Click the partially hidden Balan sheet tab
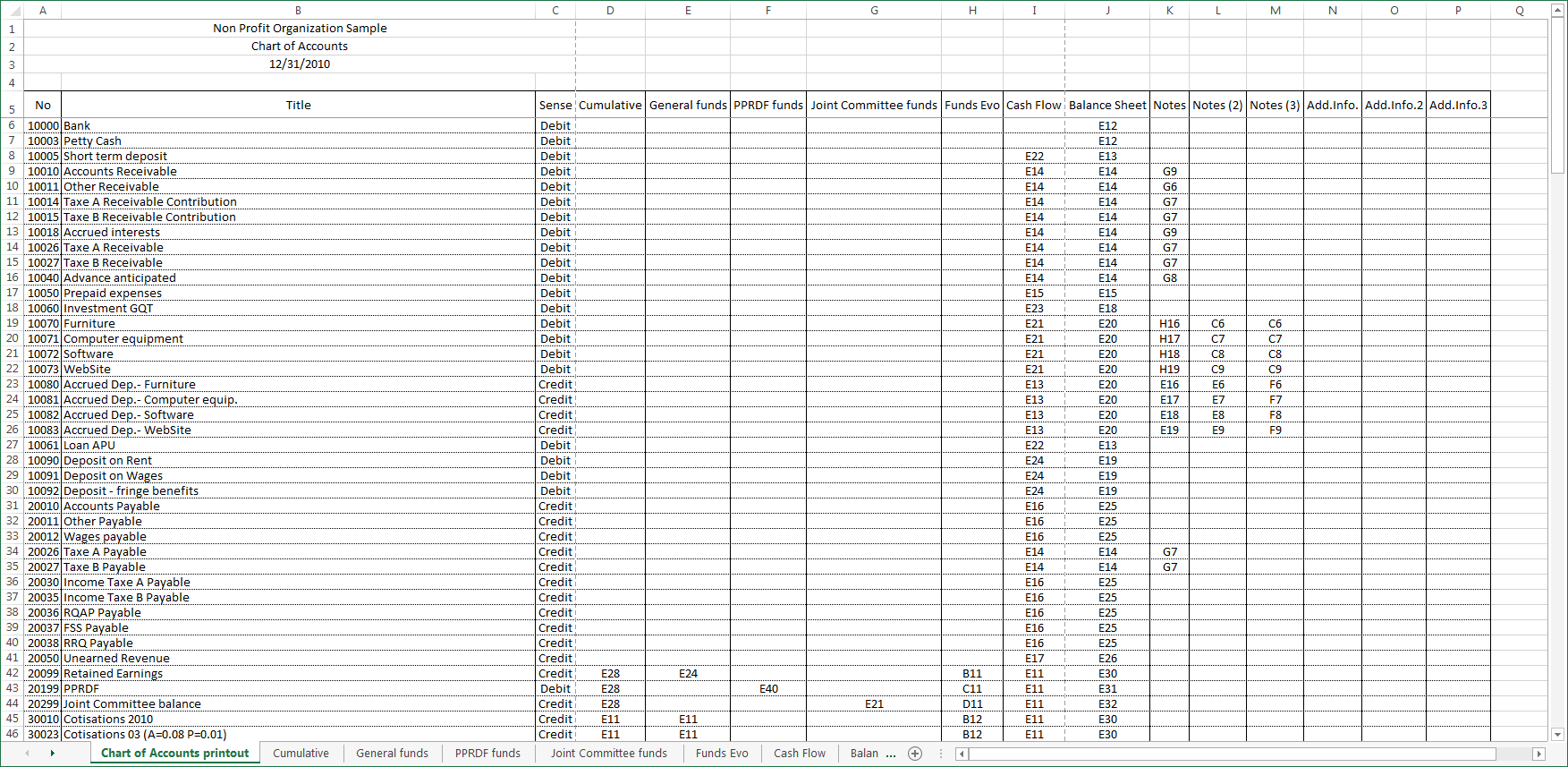Screen dimensions: 1568x767 (x=864, y=754)
